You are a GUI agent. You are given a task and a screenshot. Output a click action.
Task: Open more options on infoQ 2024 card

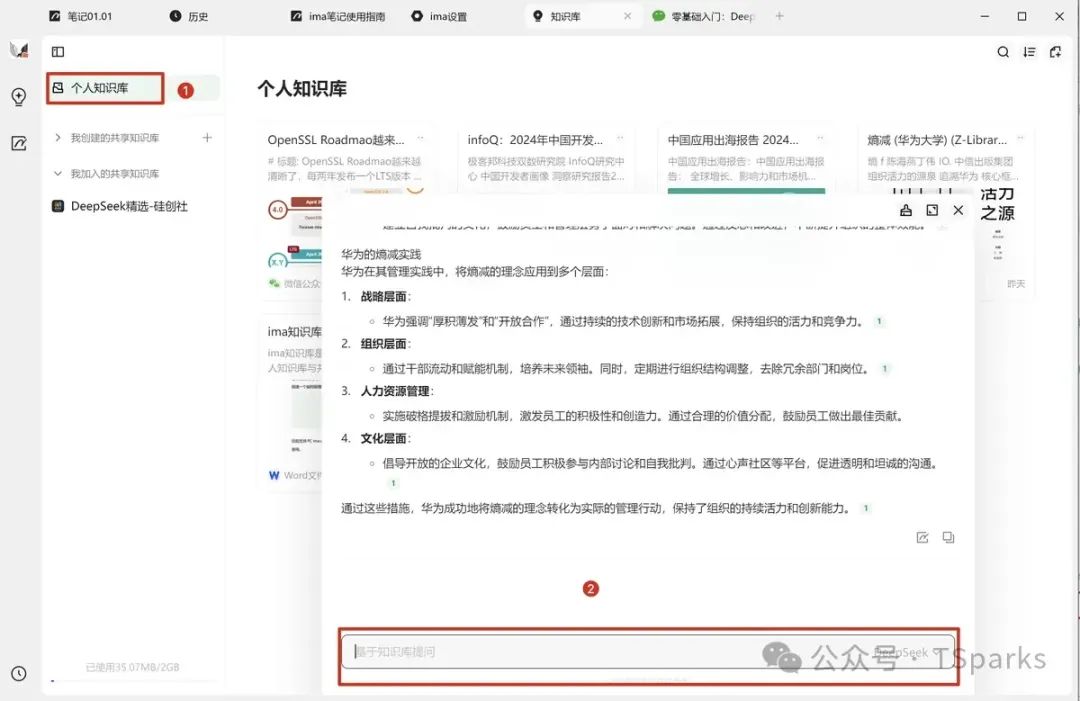(x=620, y=138)
